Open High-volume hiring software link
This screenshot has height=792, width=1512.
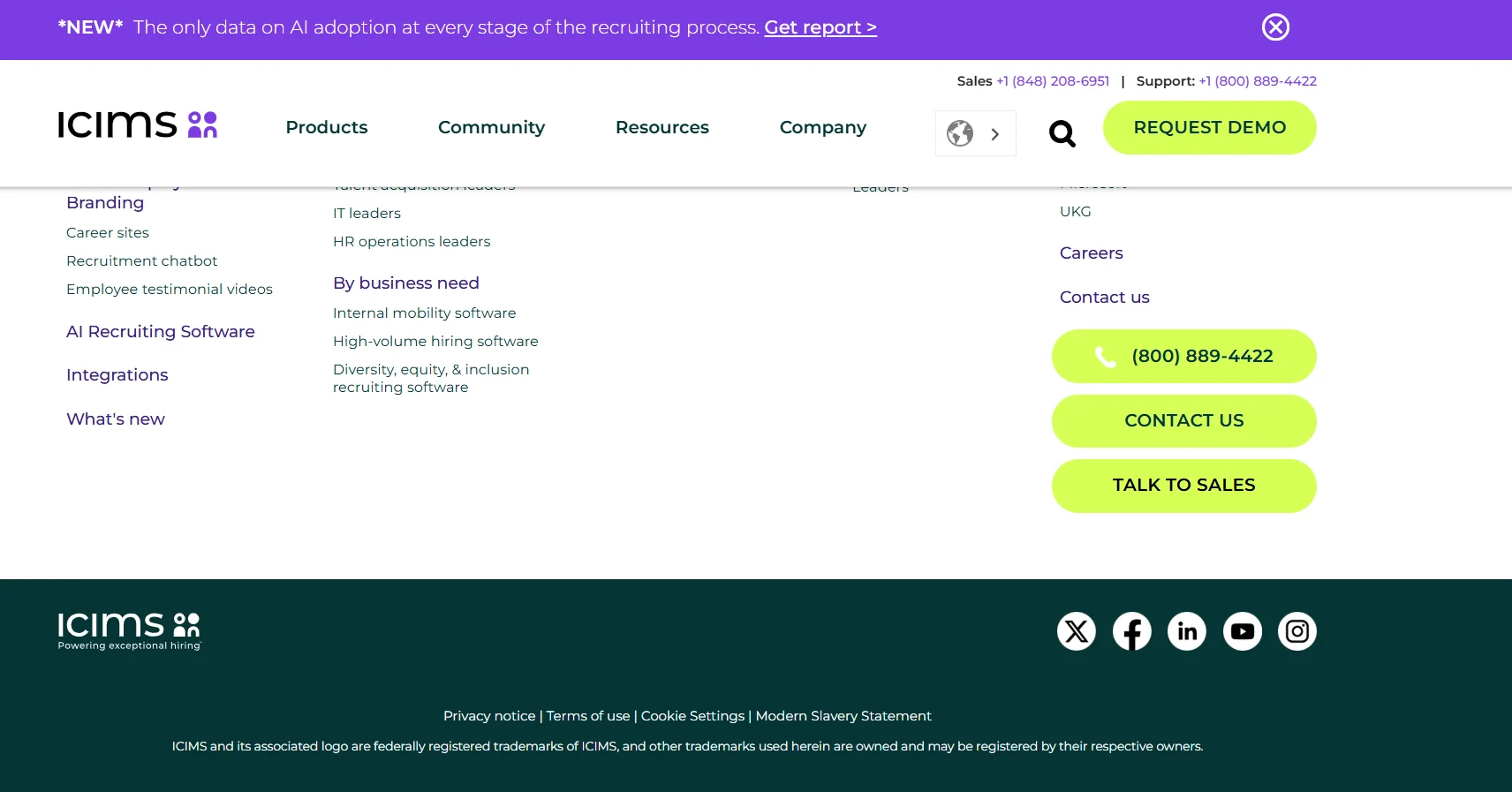point(435,341)
